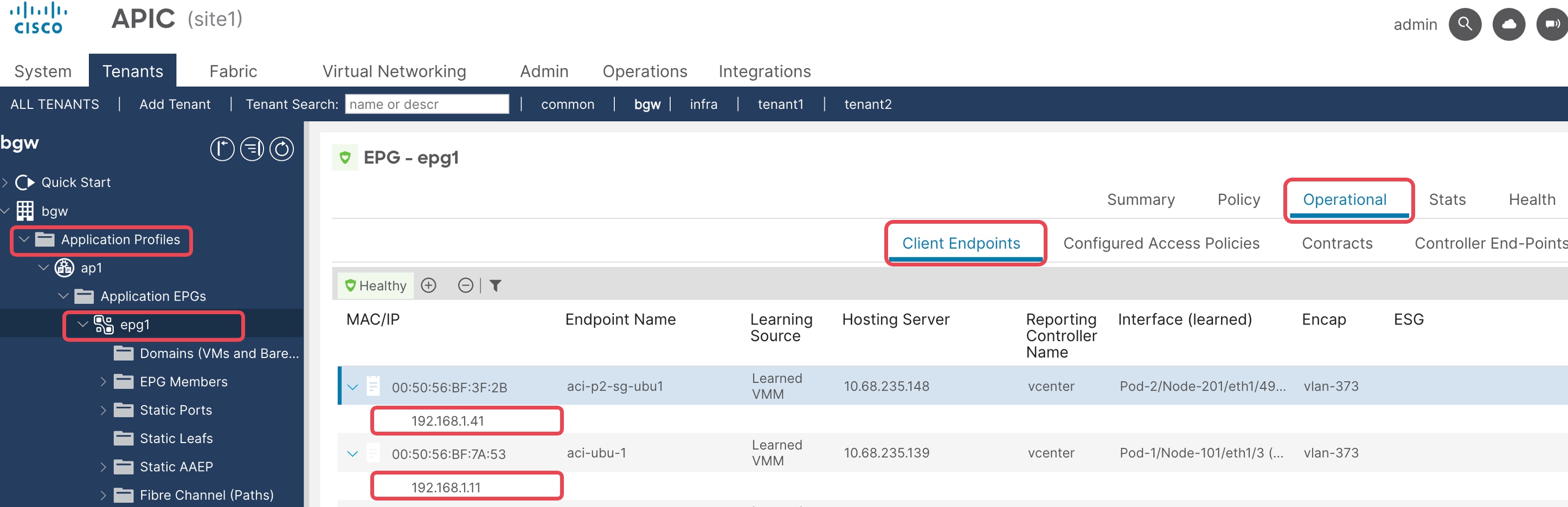Click the Domains (VMs and Bare...) folder icon
Viewport: 1568px width, 507px height.
coord(124,353)
